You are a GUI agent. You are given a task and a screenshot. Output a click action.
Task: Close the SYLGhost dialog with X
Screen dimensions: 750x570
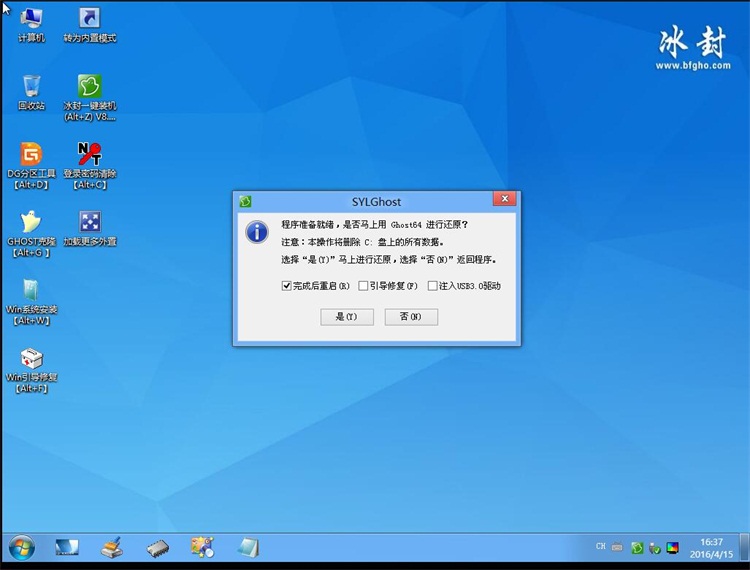coord(505,198)
